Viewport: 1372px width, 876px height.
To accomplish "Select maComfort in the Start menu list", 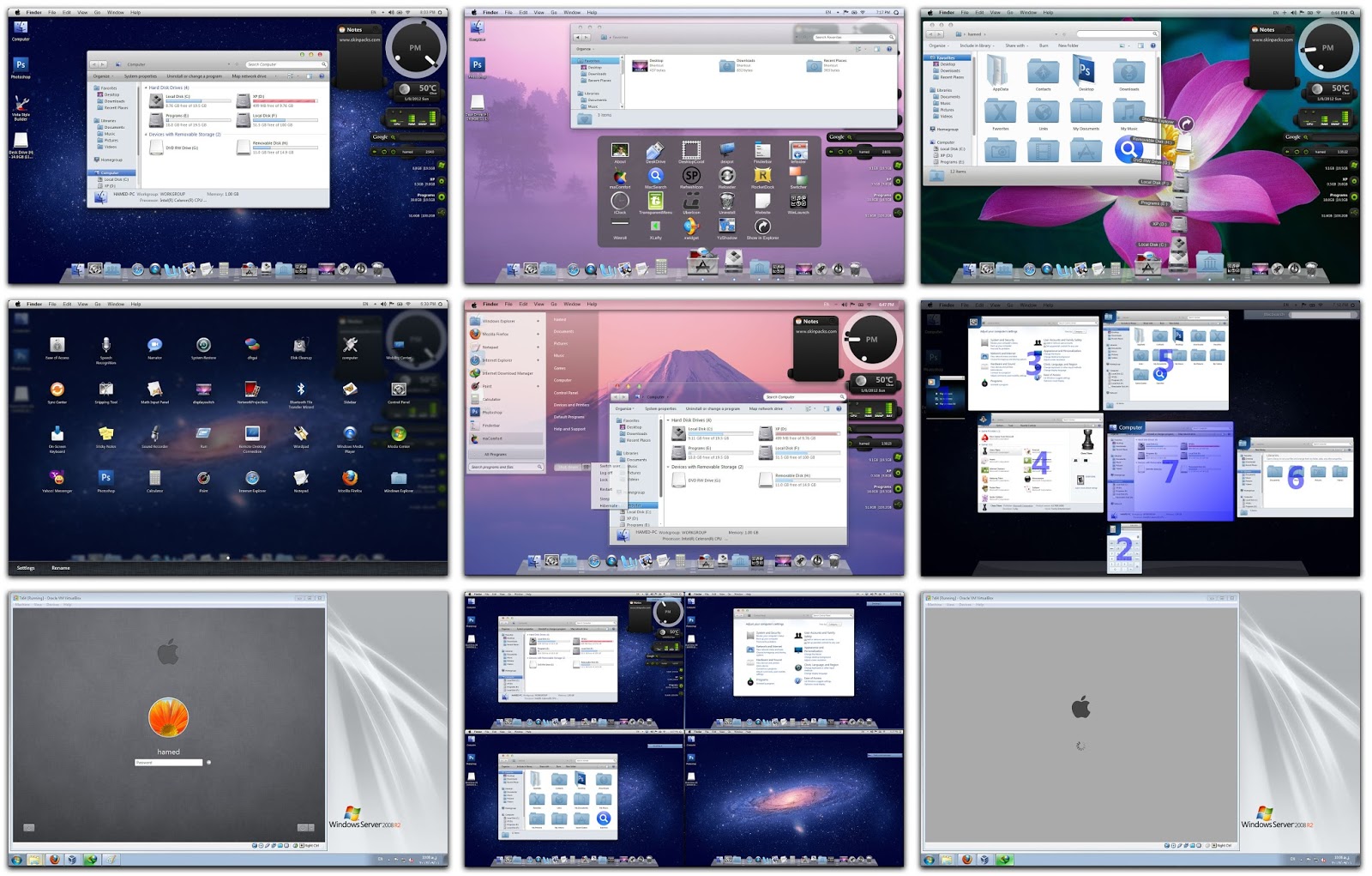I will (x=506, y=438).
